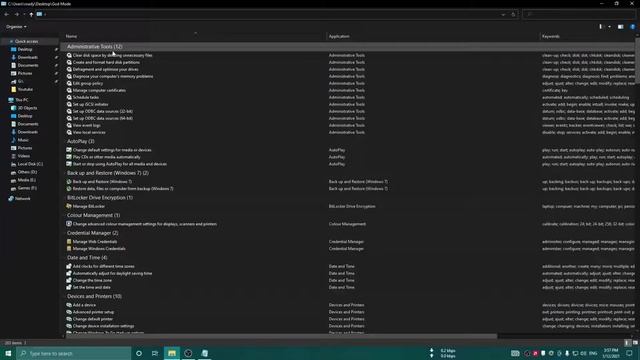Open the address bar history dropdown
This screenshot has width=640, height=360.
coord(503,14)
